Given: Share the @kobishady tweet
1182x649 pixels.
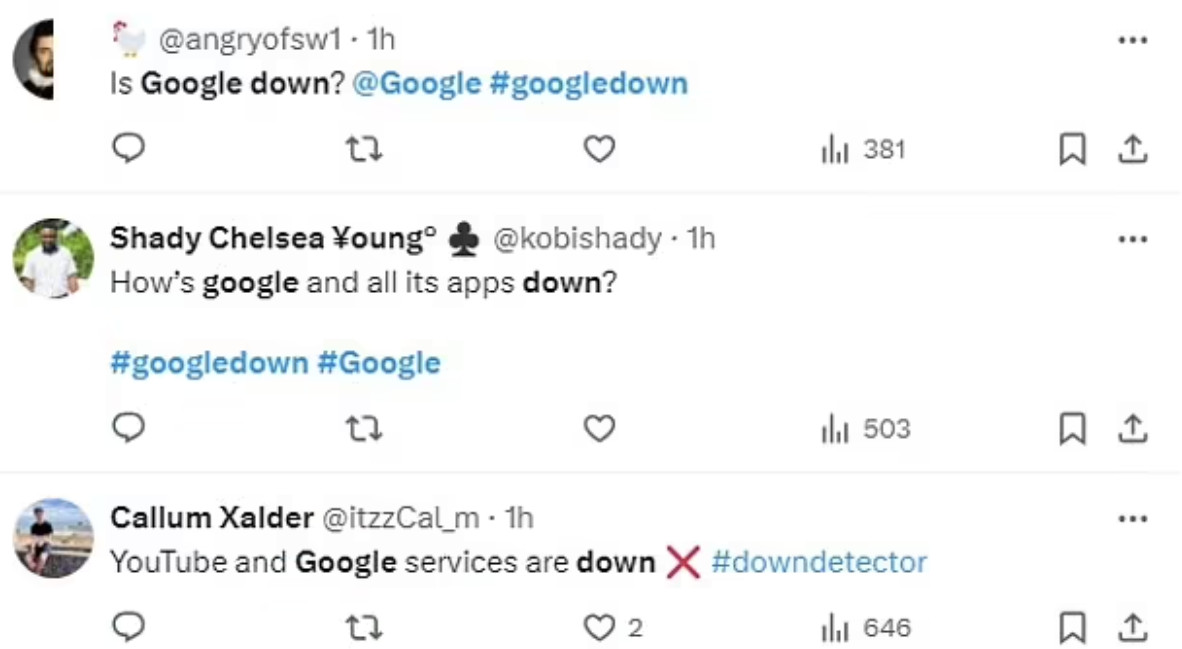Looking at the screenshot, I should coord(1132,429).
